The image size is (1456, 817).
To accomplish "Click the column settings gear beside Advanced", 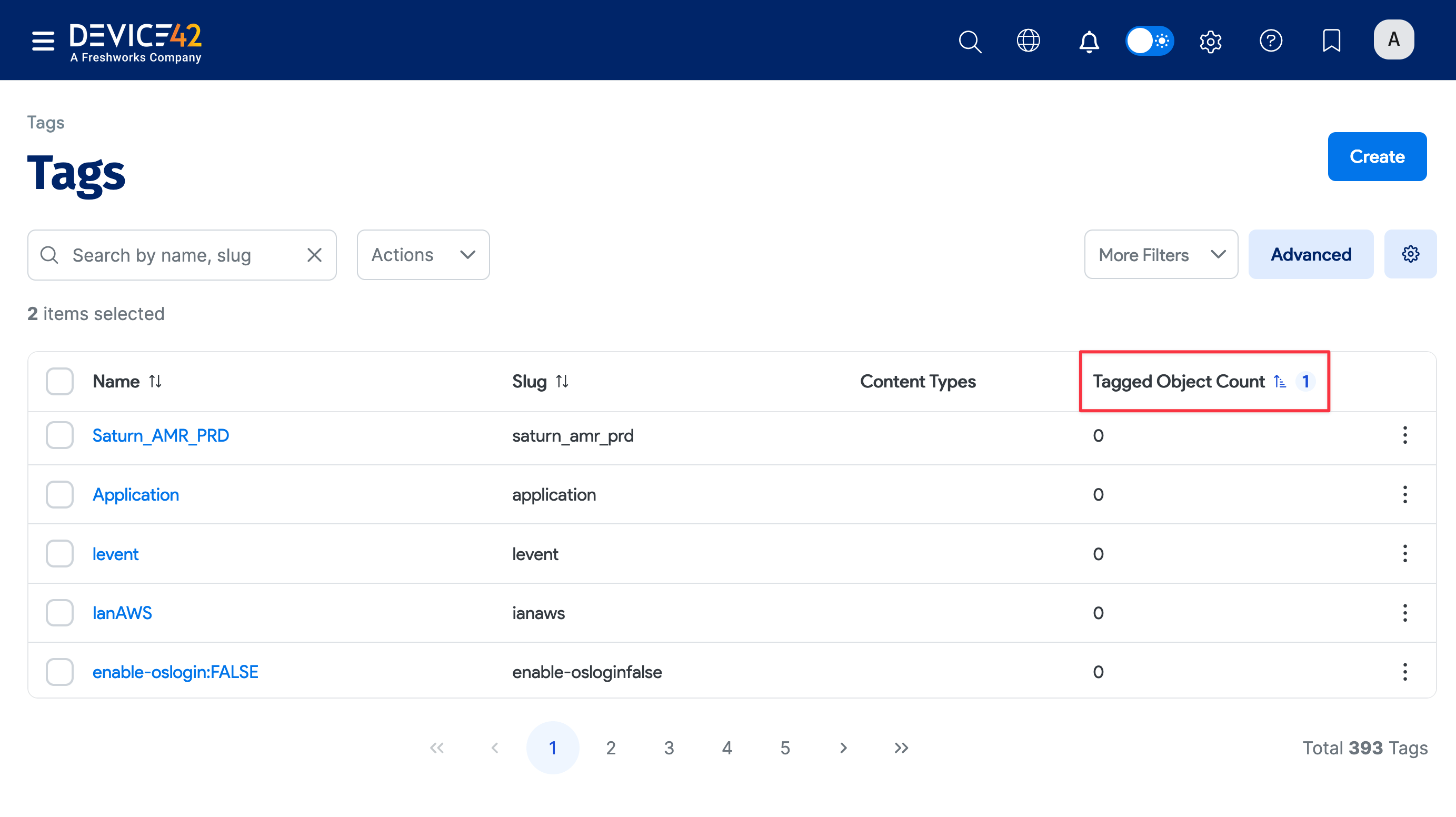I will (1410, 254).
